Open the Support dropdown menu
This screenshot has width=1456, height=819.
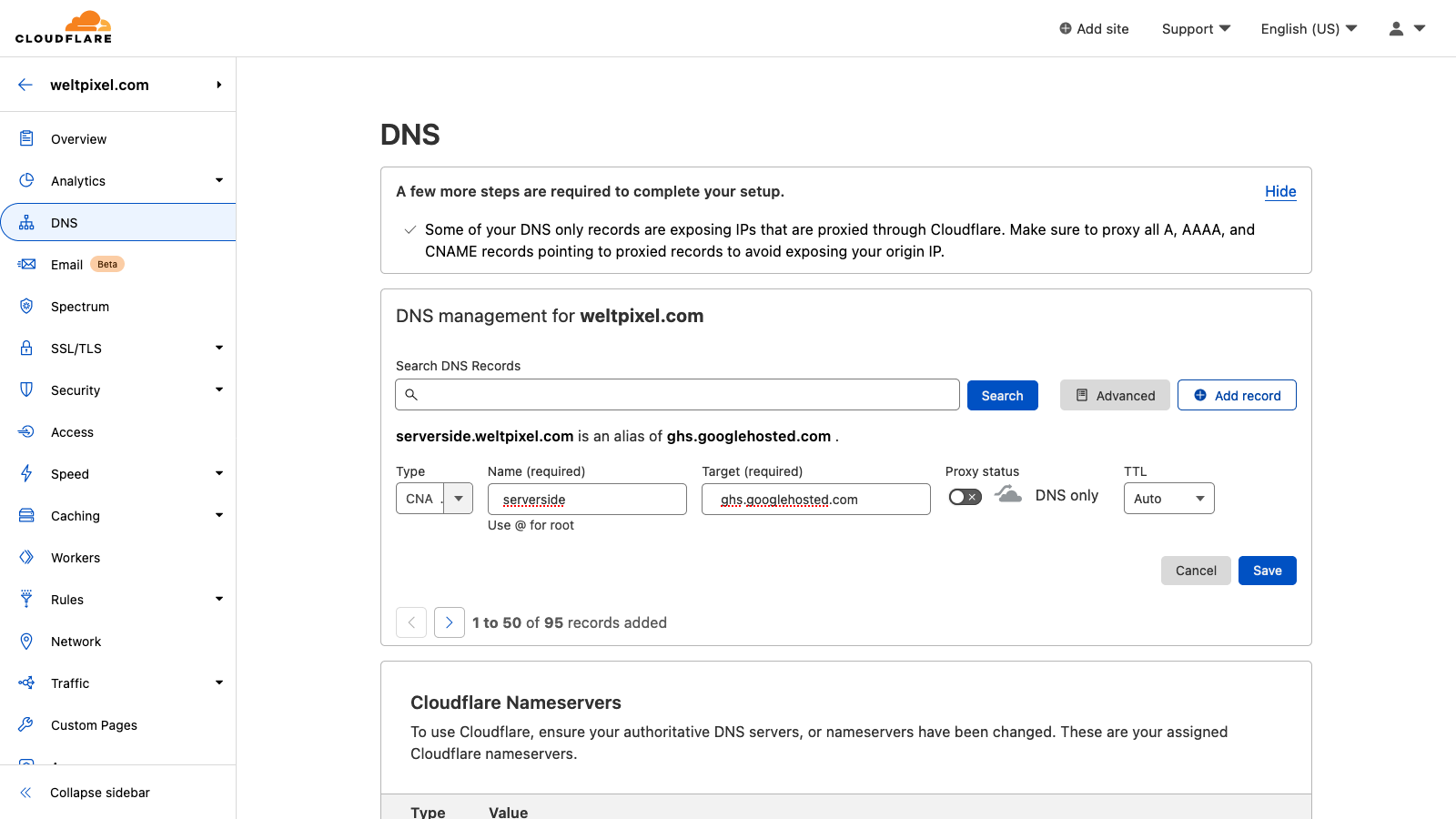tap(1196, 28)
